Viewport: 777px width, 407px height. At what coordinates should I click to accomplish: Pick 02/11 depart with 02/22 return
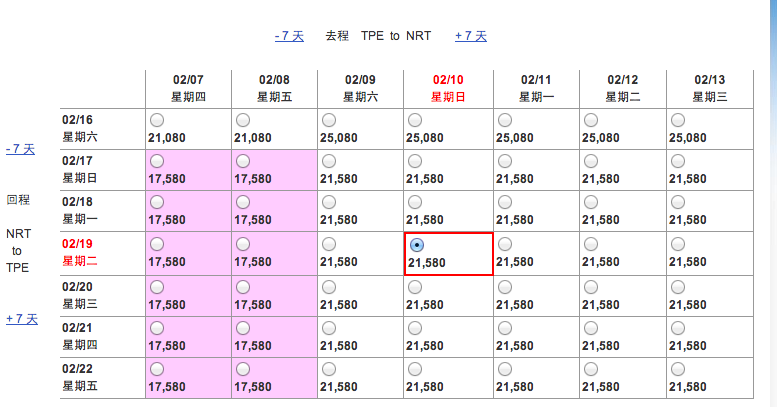coord(505,369)
